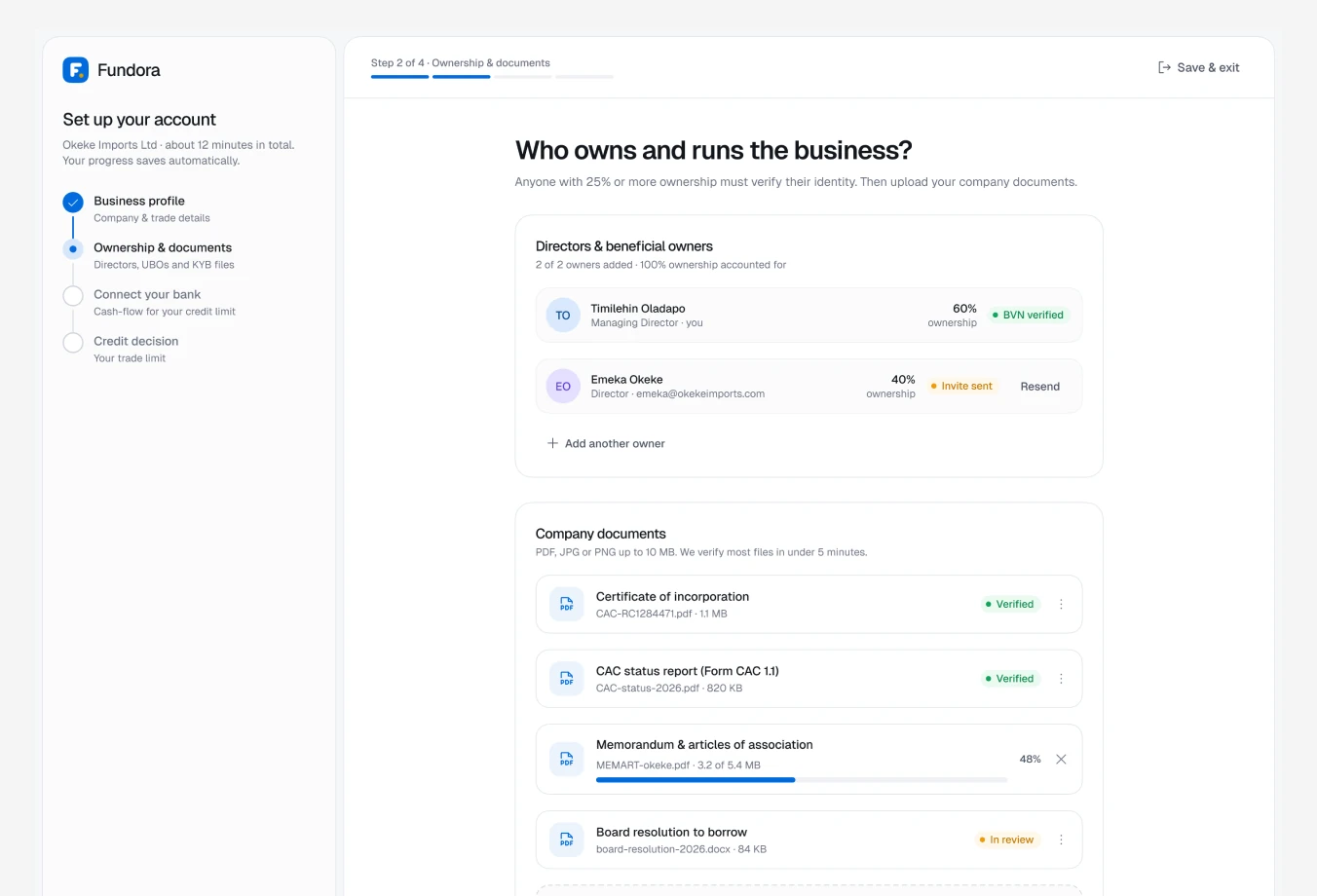Click the EO avatar for Emeka Okeke
This screenshot has height=896, width=1317.
click(563, 387)
